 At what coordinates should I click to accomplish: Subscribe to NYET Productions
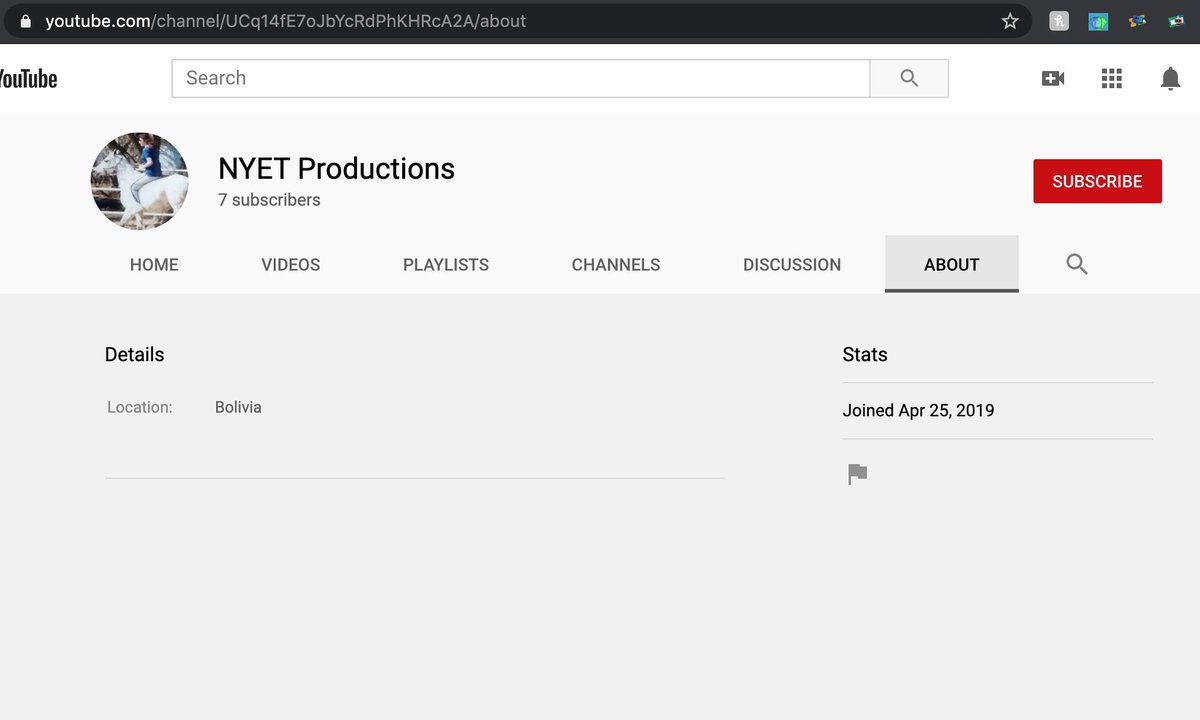(1097, 181)
